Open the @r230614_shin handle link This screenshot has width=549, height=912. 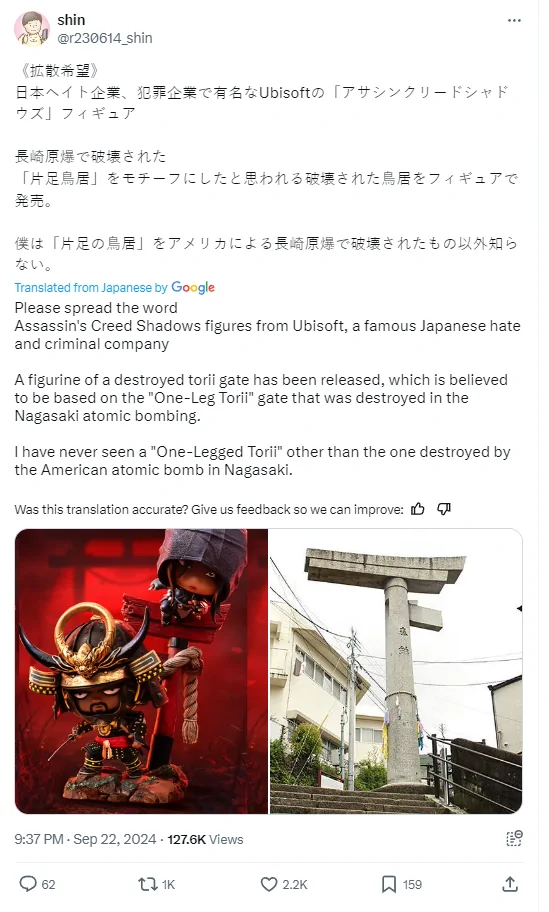(105, 38)
